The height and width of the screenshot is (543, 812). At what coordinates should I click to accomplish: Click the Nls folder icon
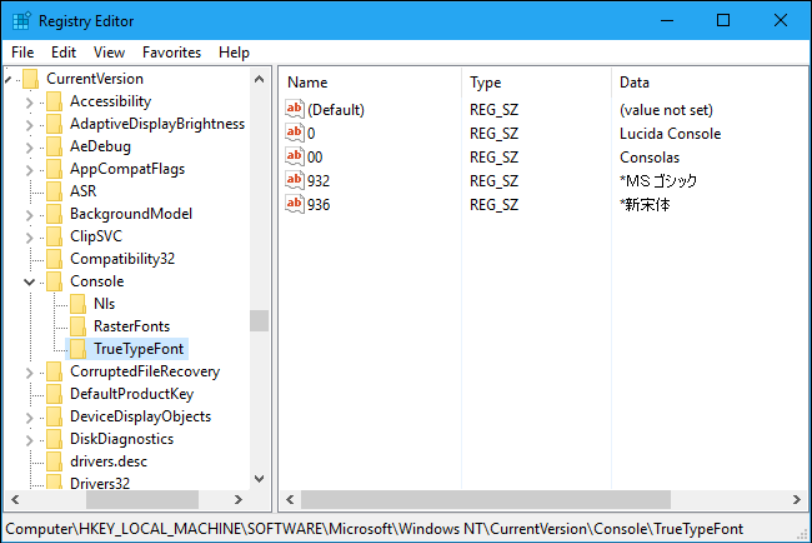(x=78, y=304)
